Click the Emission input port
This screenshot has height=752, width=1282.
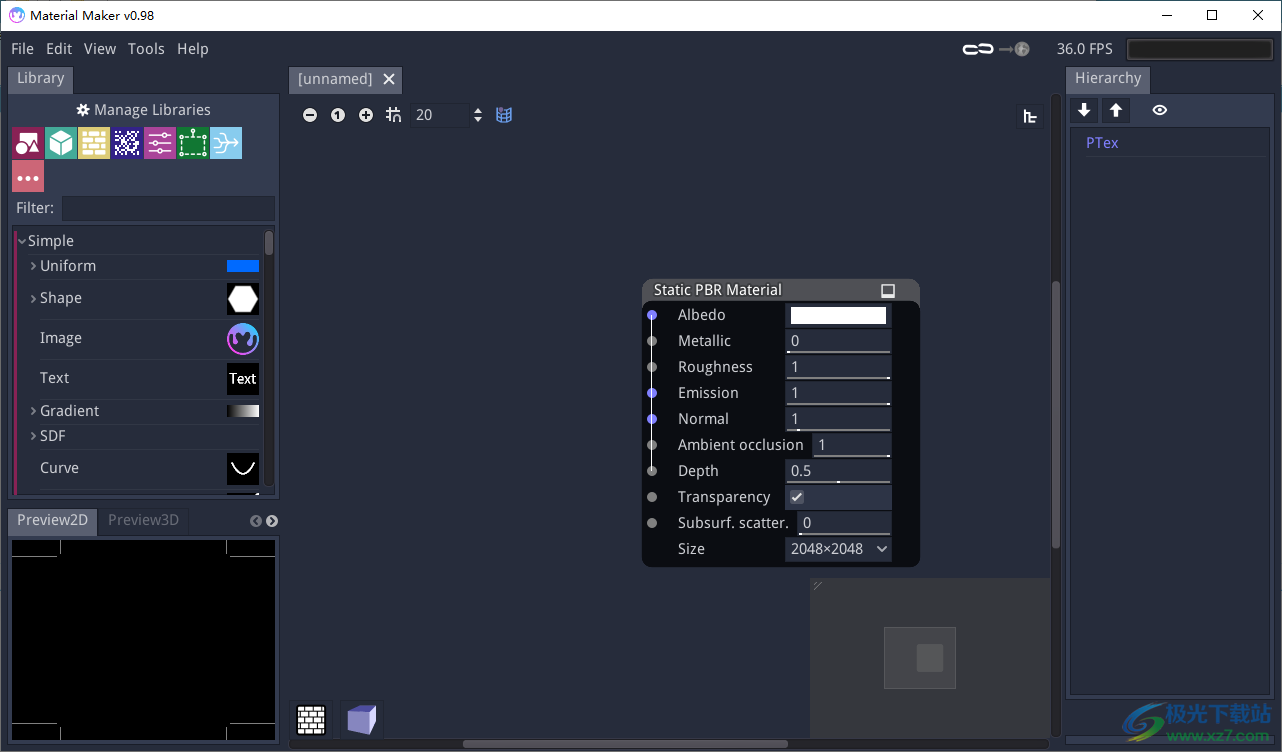click(x=652, y=393)
